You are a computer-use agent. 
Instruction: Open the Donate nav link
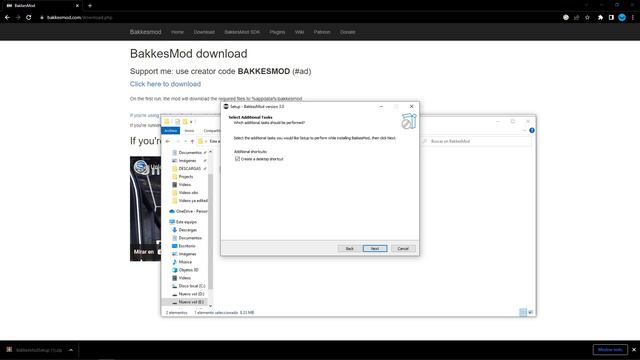[x=348, y=32]
